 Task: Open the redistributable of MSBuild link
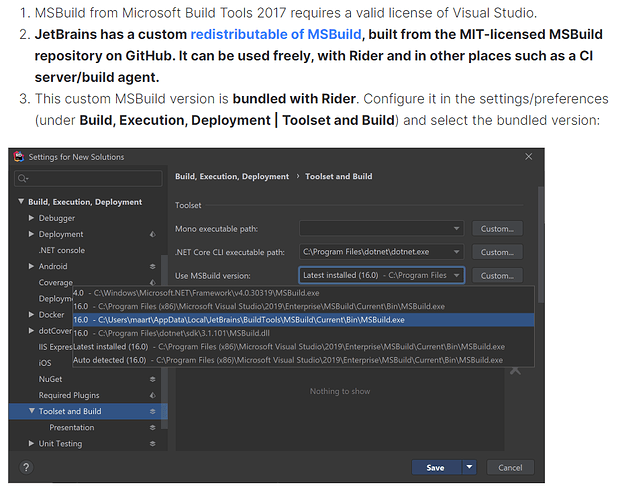277,35
